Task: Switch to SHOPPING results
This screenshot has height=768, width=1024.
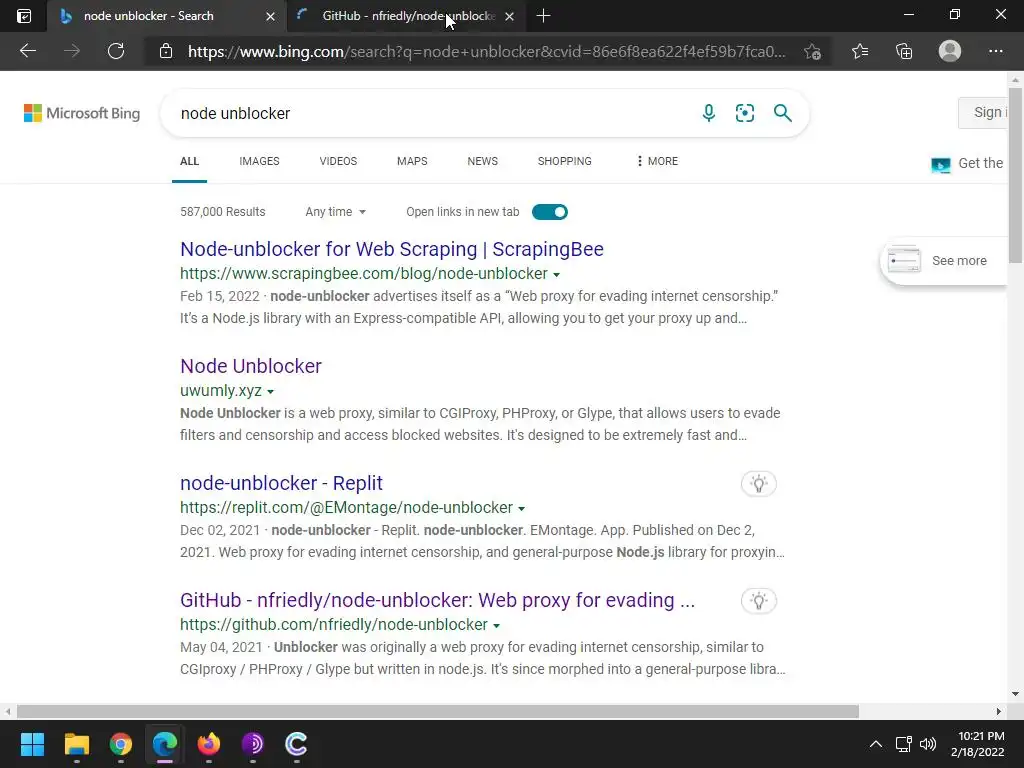Action: pyautogui.click(x=565, y=161)
